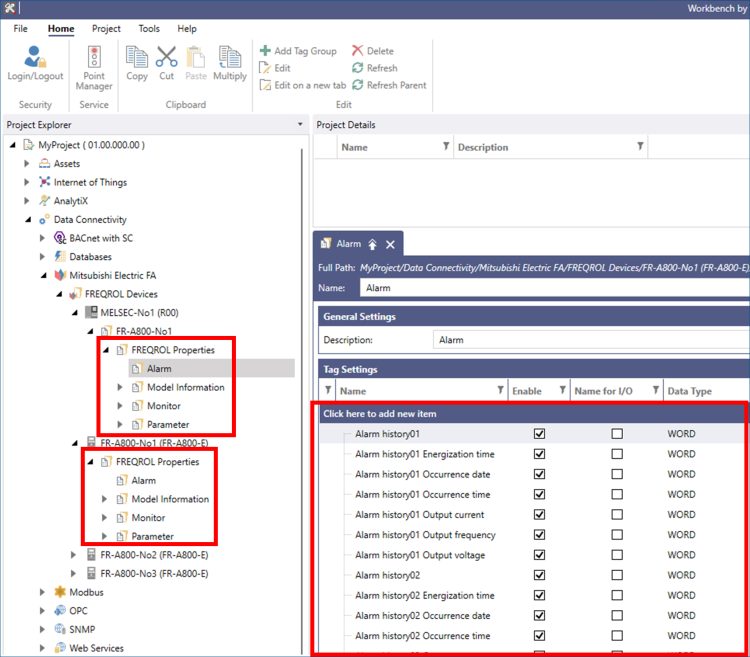Click the Refresh Parent icon

pyautogui.click(x=357, y=85)
